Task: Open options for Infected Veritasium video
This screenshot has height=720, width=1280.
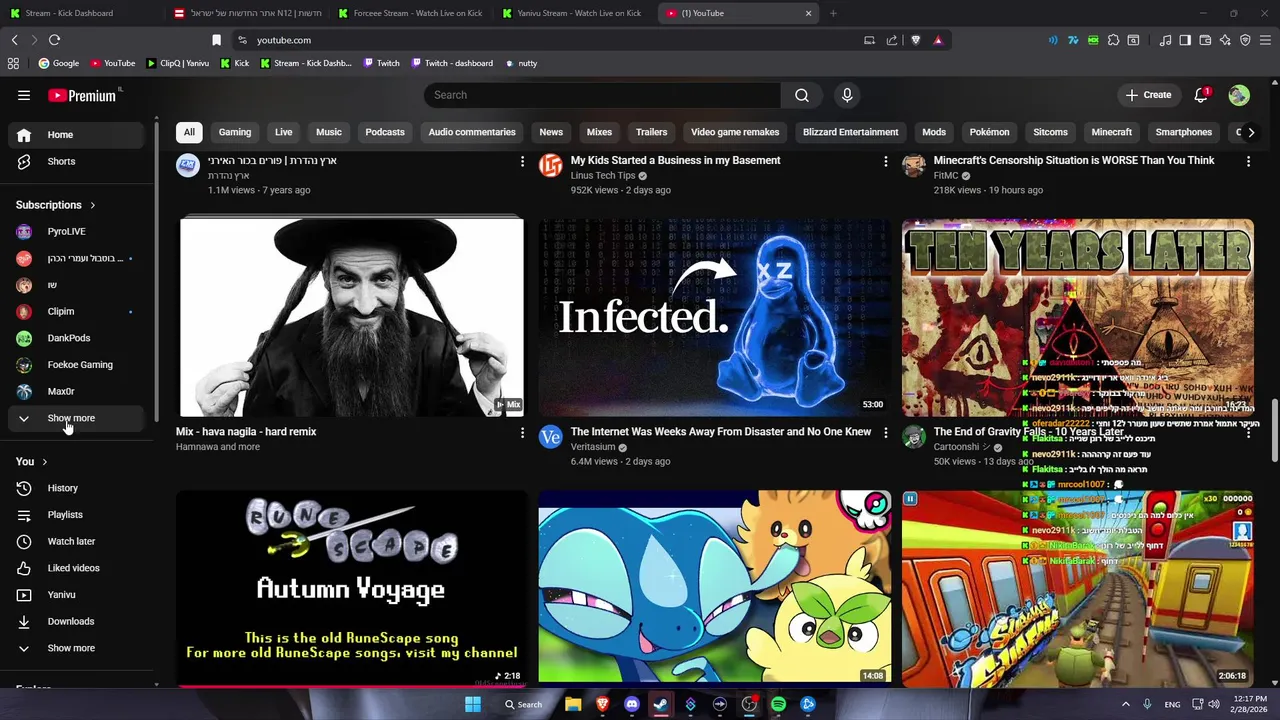Action: click(x=885, y=433)
